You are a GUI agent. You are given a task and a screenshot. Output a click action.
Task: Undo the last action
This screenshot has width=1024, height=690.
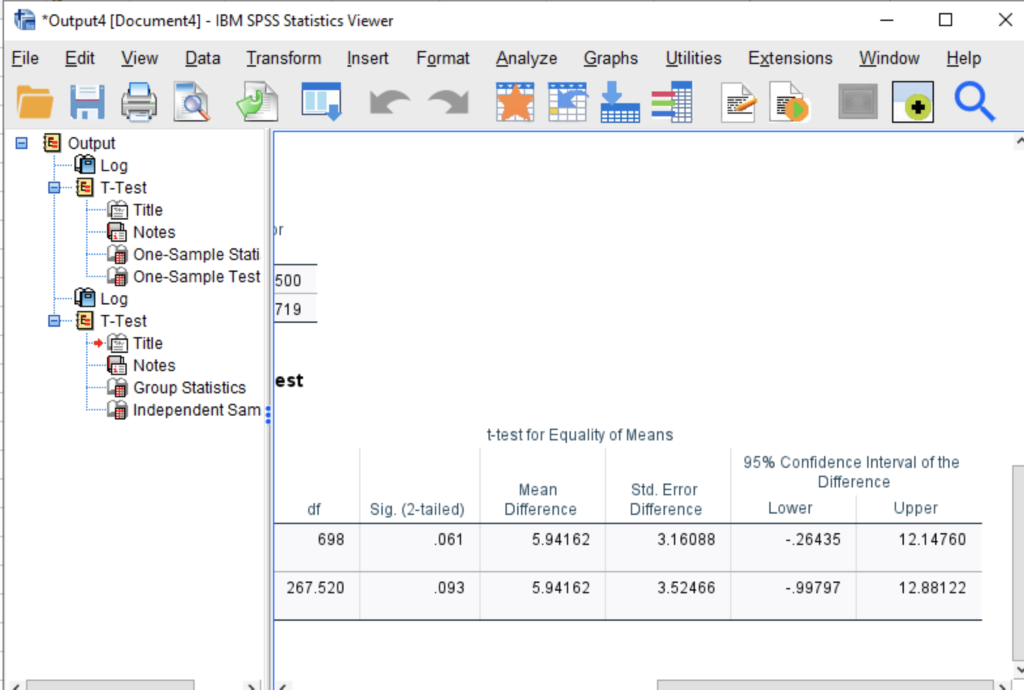pyautogui.click(x=390, y=101)
